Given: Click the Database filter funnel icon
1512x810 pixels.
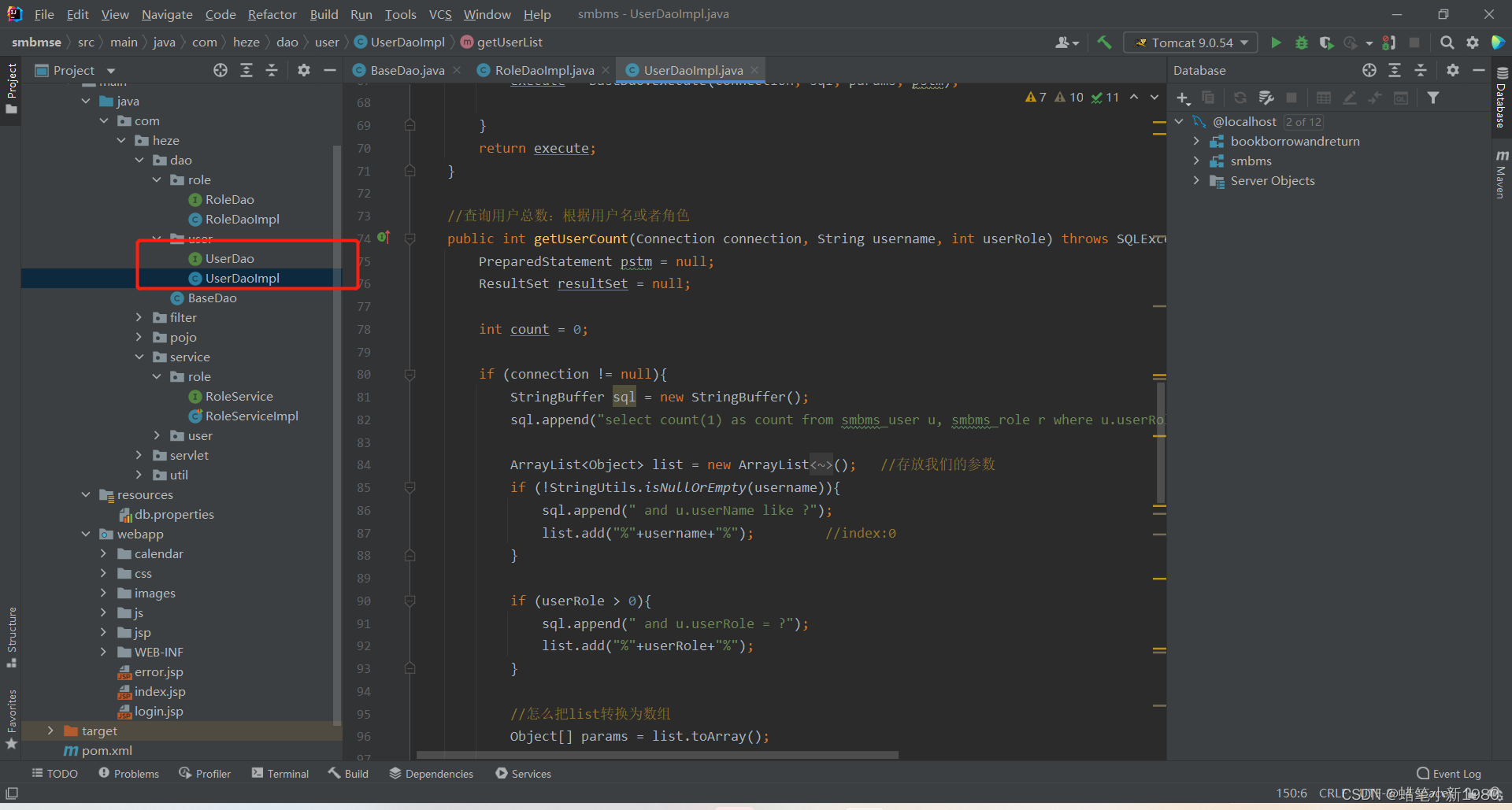Looking at the screenshot, I should (x=1433, y=98).
